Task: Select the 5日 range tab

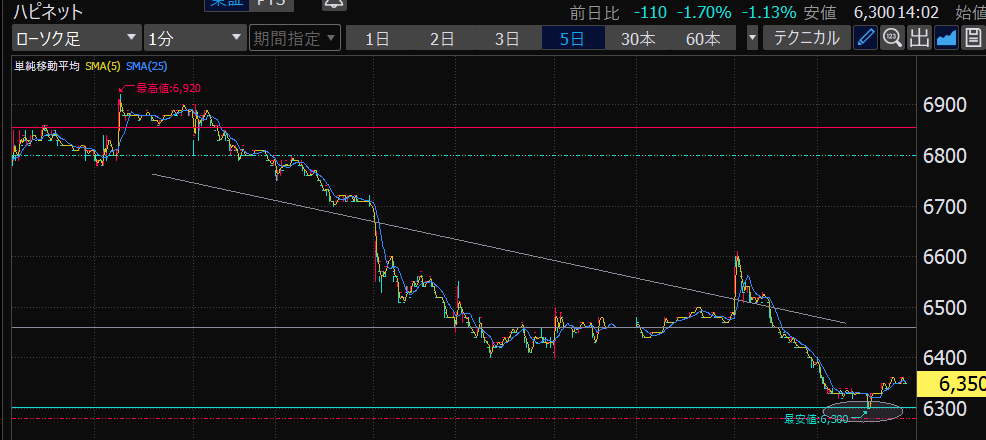Action: 573,39
